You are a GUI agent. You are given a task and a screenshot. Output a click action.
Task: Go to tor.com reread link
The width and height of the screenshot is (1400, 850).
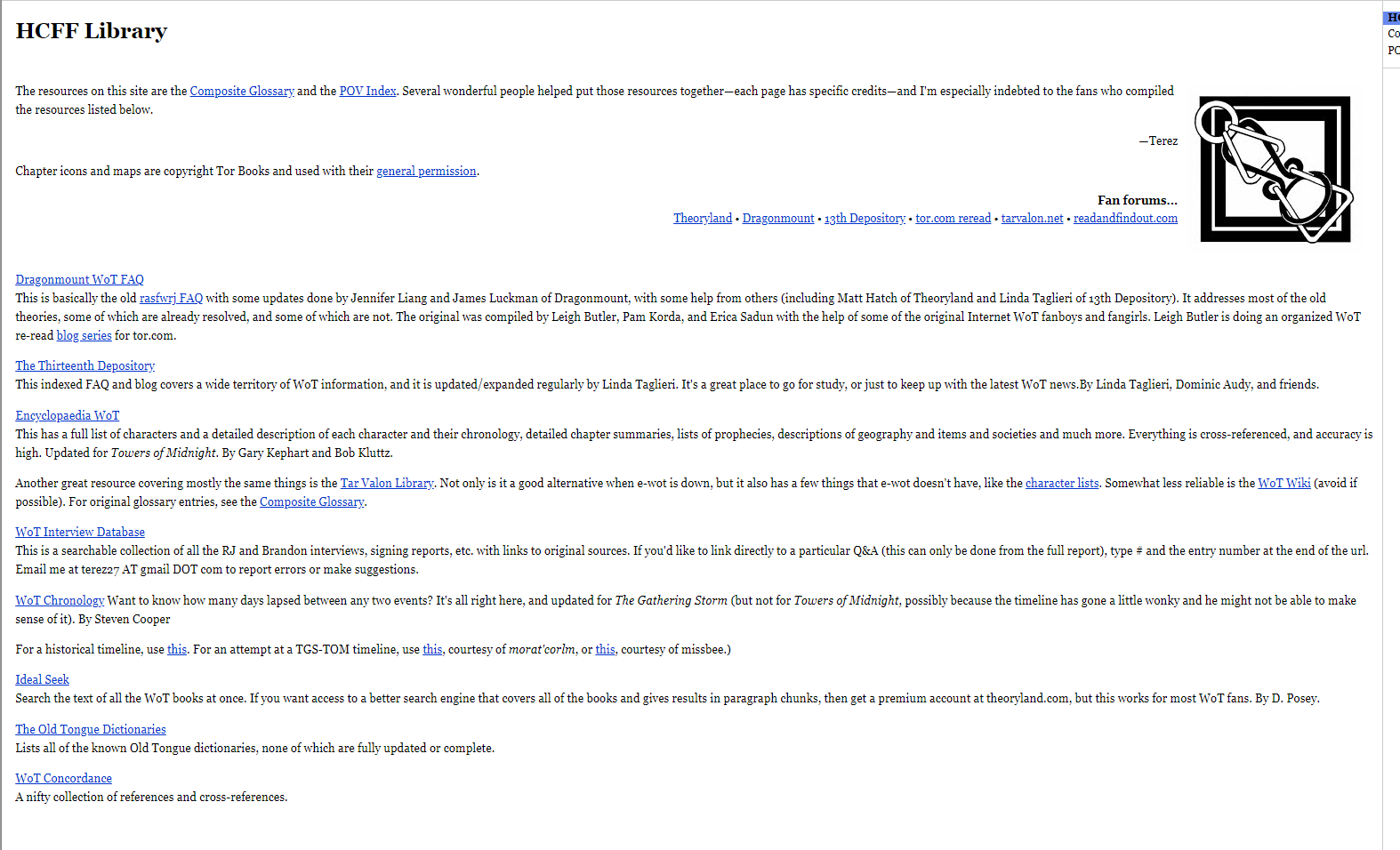(x=953, y=218)
